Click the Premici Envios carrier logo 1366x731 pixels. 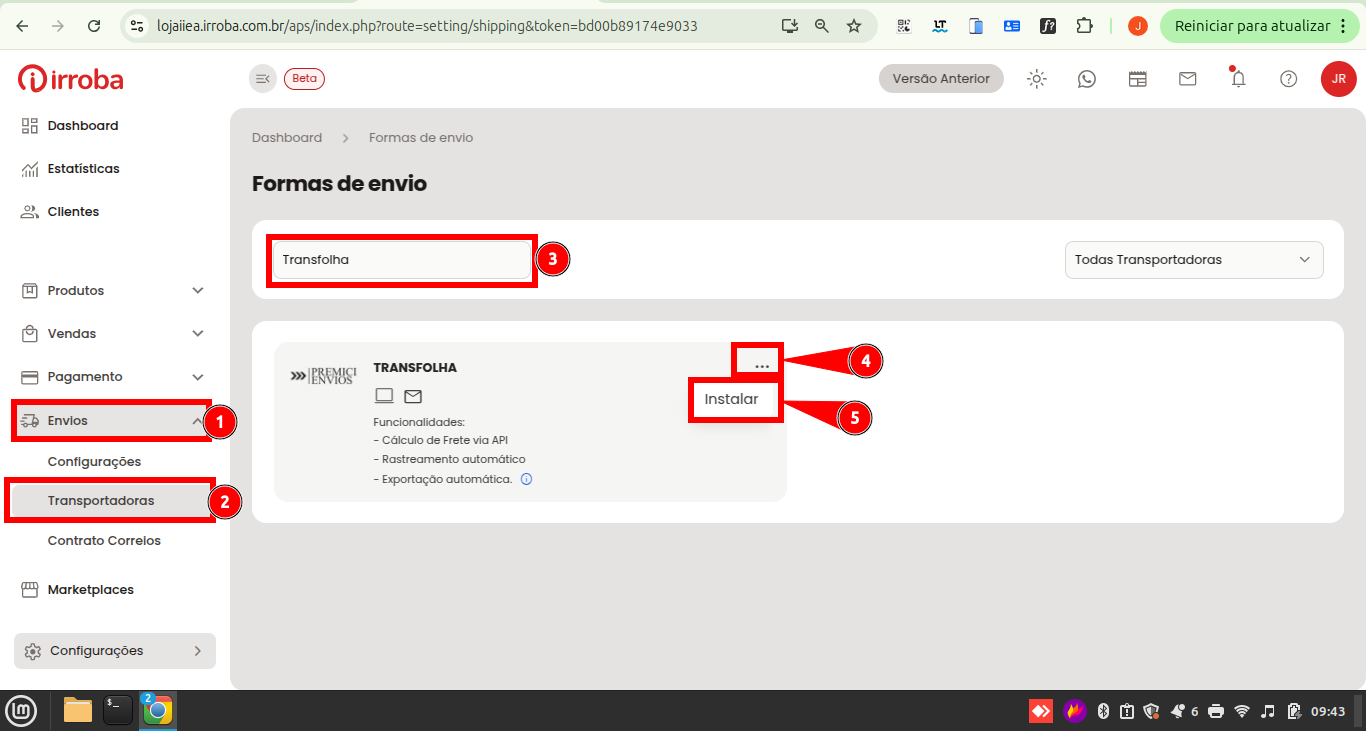point(323,376)
